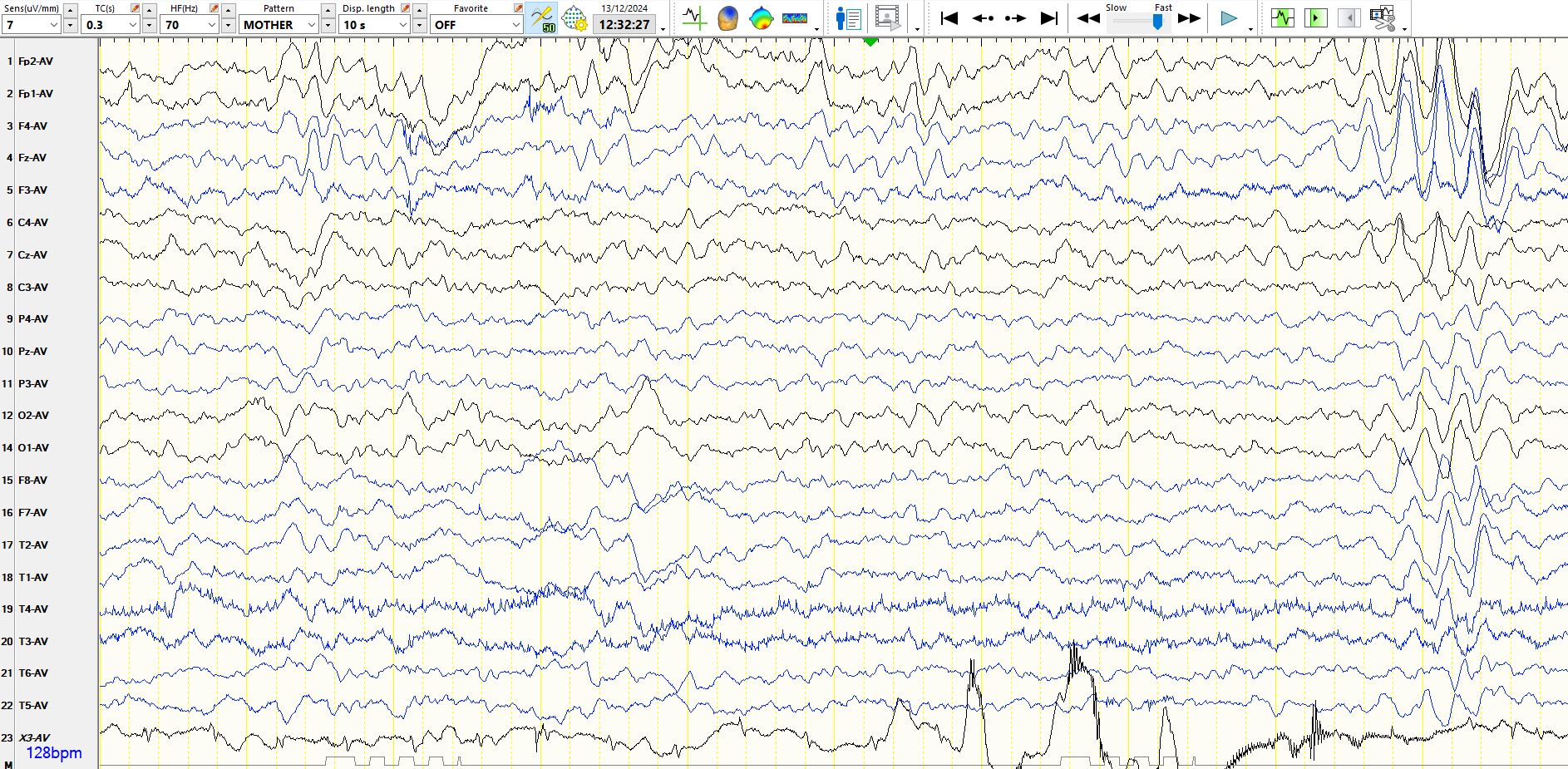
Task: Click the edit pencil next to HF(Hz)
Action: pyautogui.click(x=214, y=8)
